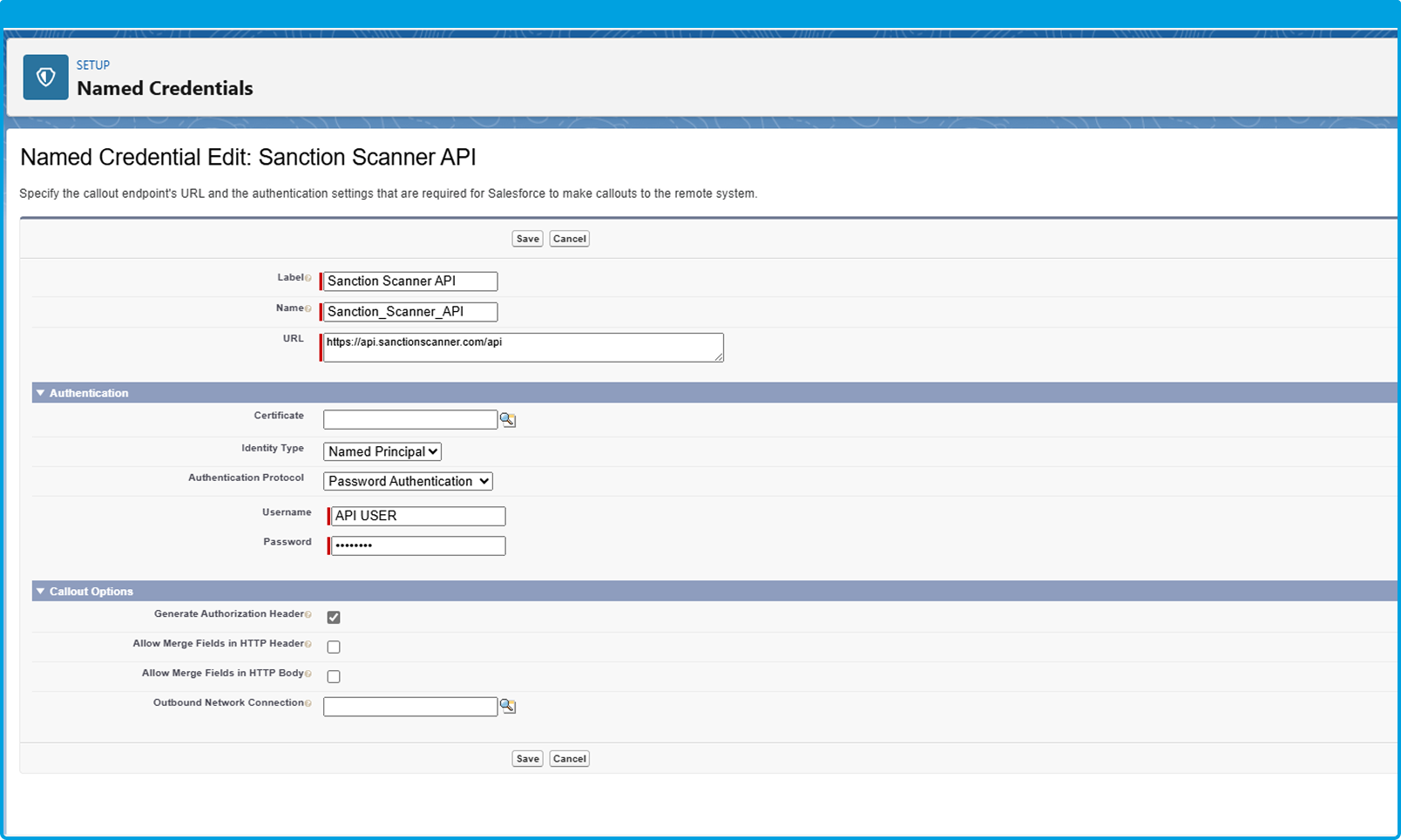Click help icon beside Generate Authorization Header
1401x840 pixels.
(308, 614)
